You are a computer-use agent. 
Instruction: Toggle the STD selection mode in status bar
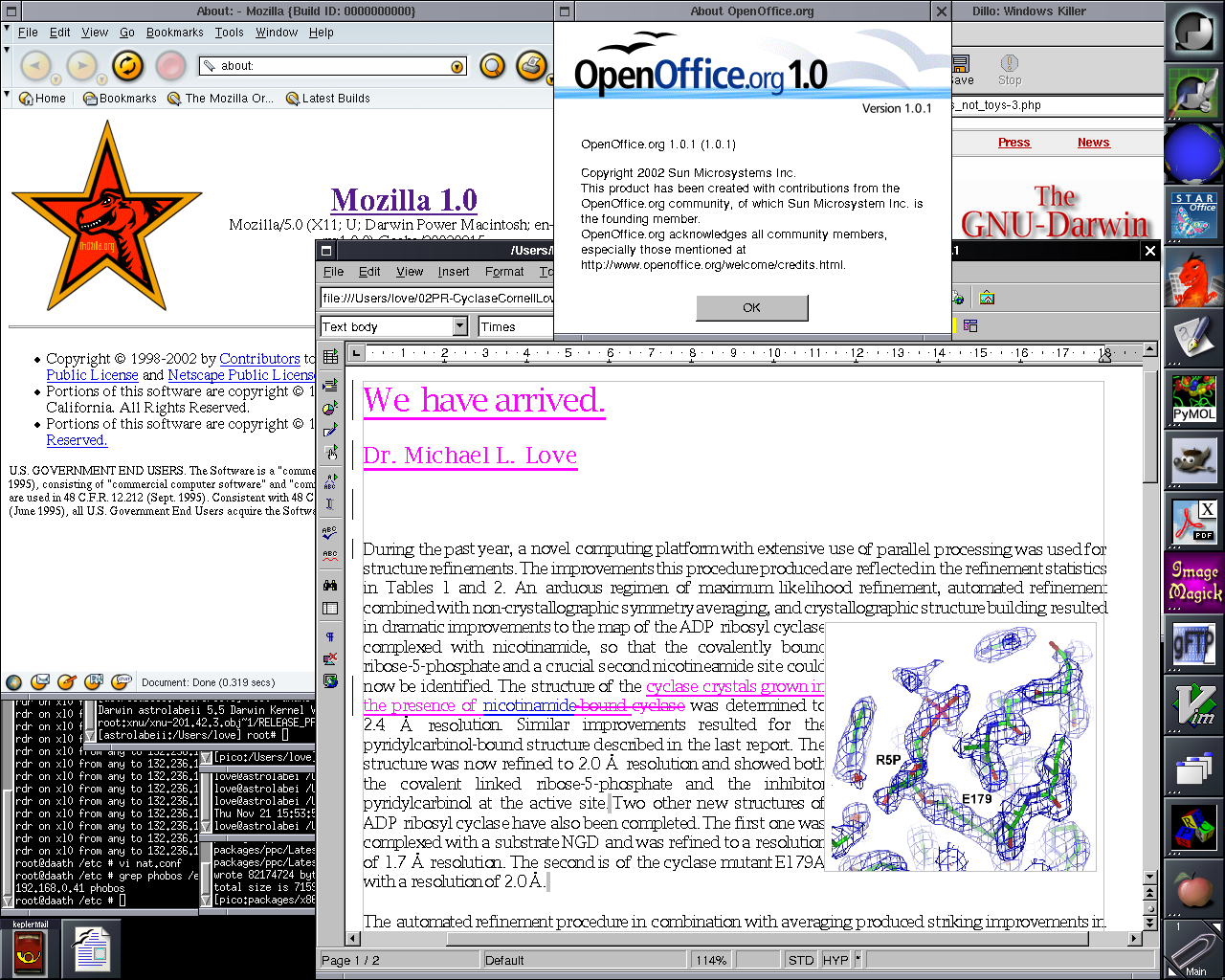click(801, 960)
